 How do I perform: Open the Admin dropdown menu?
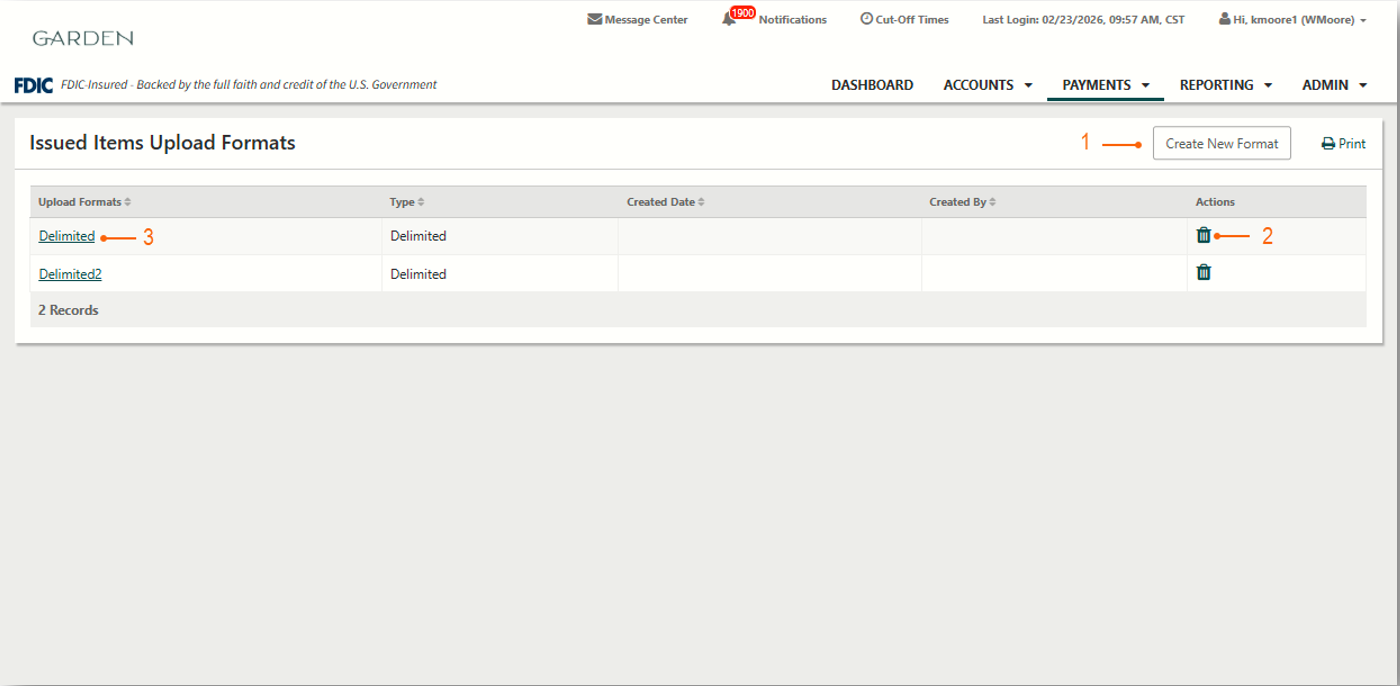1334,85
